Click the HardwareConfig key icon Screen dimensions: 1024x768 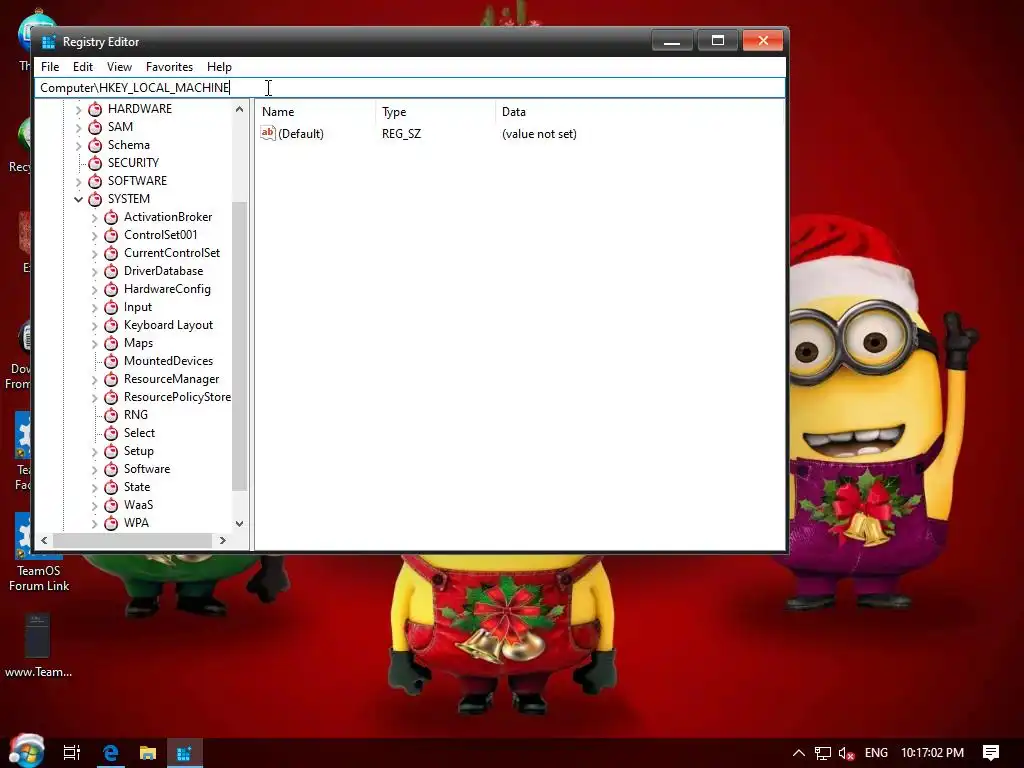click(112, 289)
